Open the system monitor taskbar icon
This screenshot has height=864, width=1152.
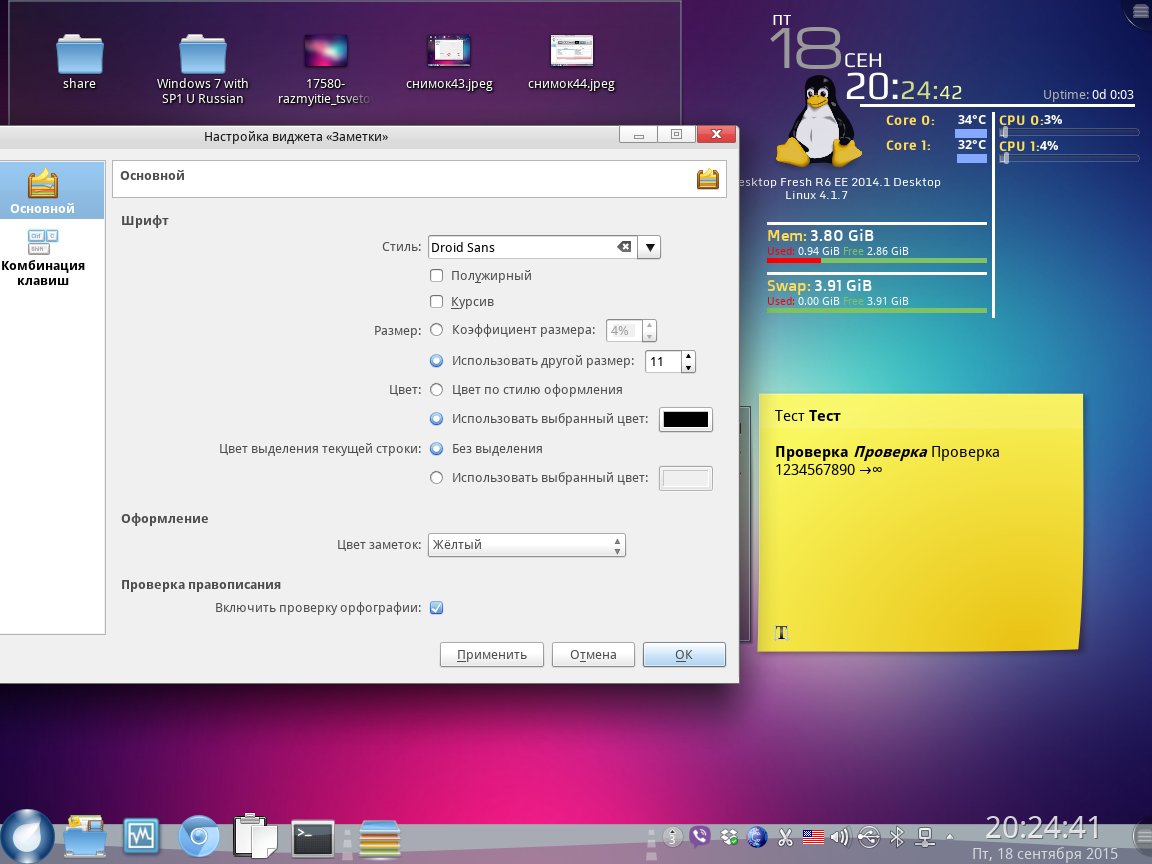point(142,837)
